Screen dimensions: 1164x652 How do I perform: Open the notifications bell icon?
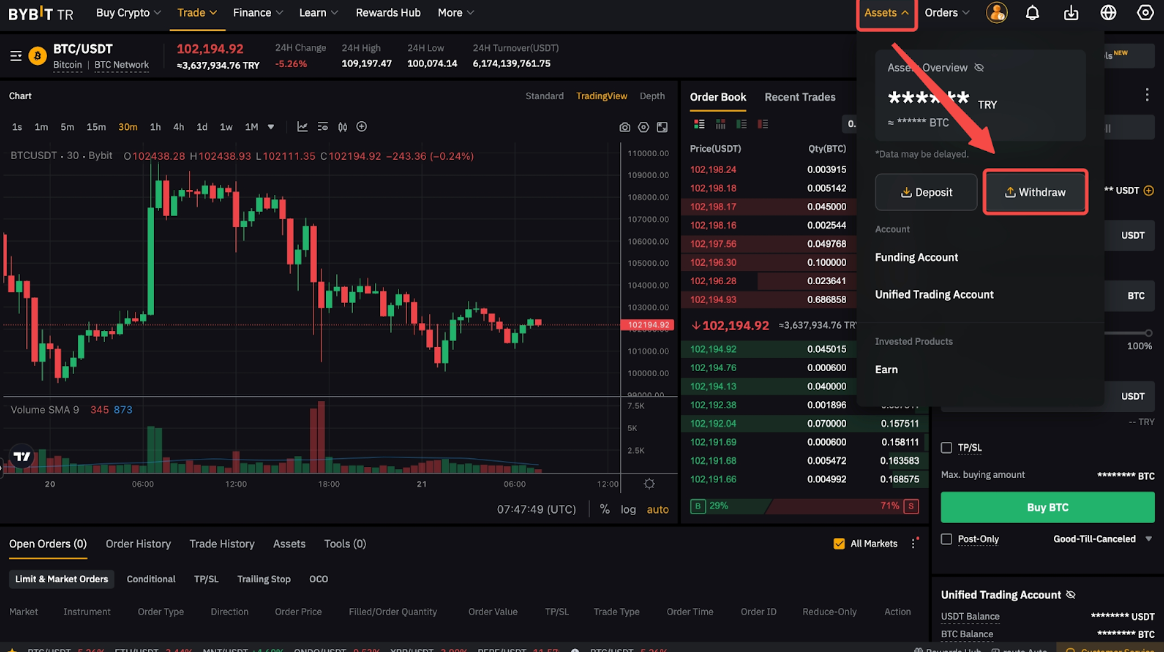[1032, 13]
